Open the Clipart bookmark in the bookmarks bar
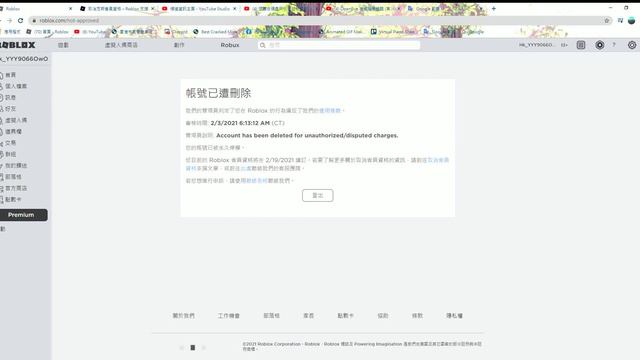 (176, 31)
